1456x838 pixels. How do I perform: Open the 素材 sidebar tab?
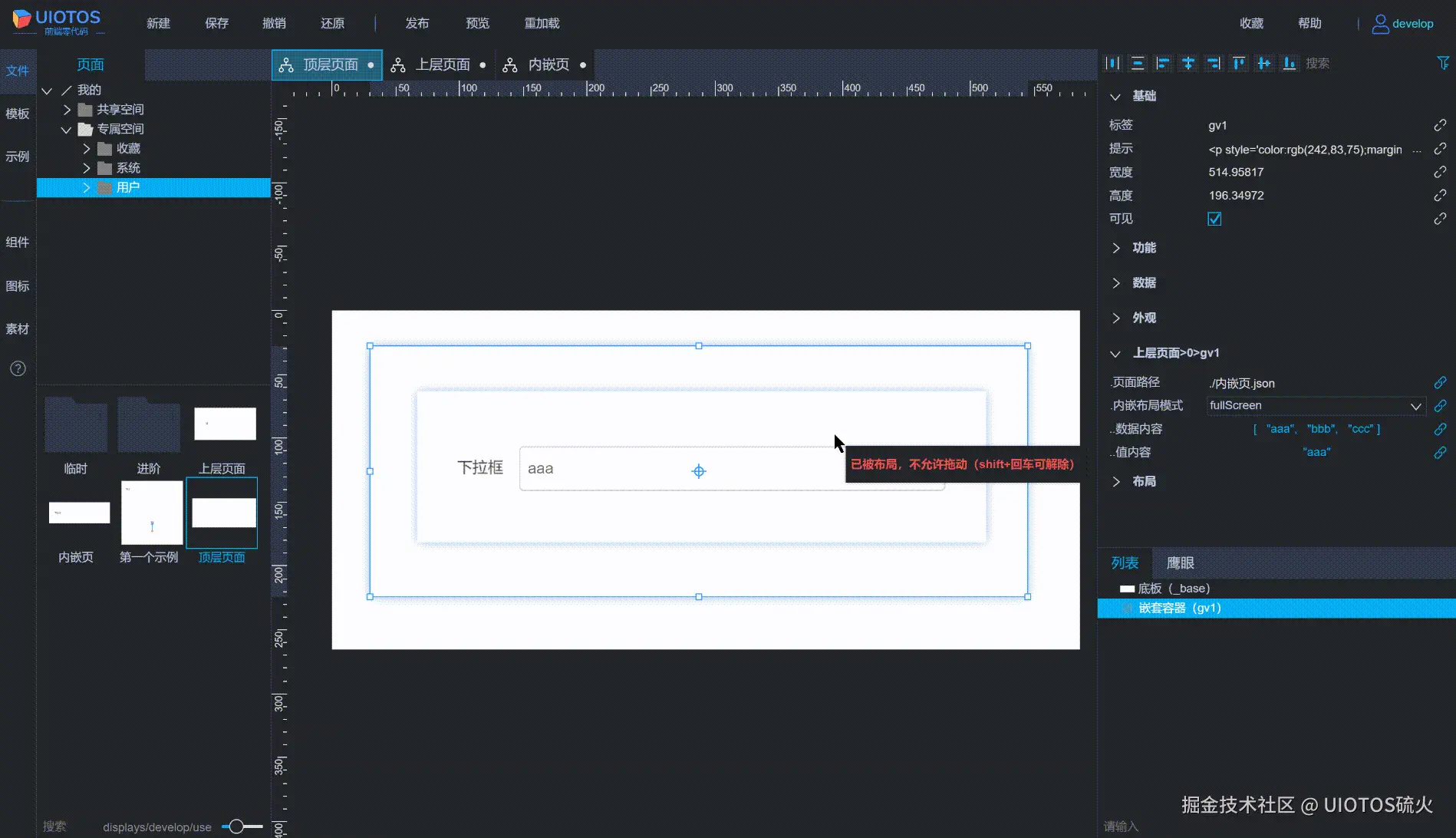(x=18, y=329)
